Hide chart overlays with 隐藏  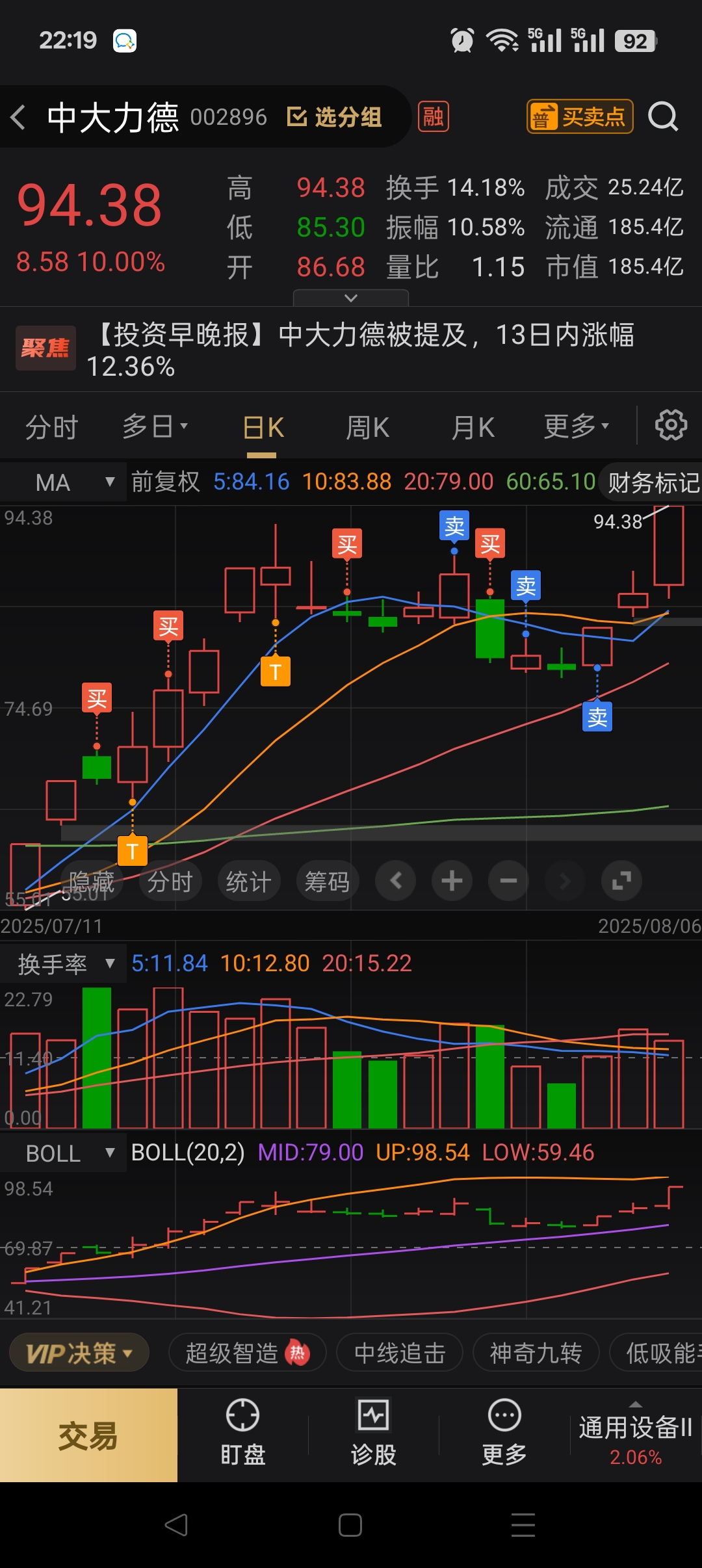click(x=92, y=882)
